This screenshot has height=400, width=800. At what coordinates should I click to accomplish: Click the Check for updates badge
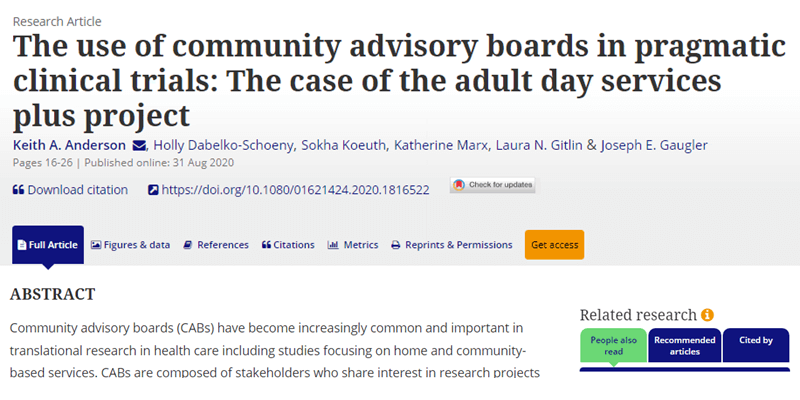click(479, 186)
